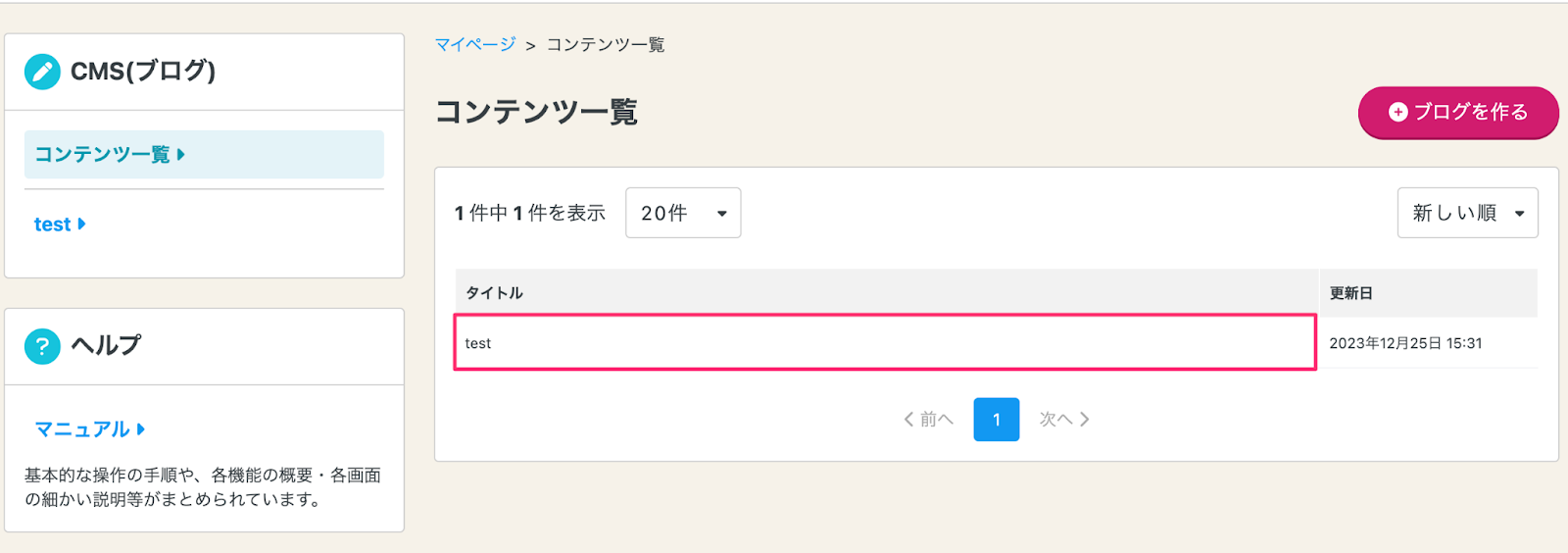This screenshot has width=1568, height=553.
Task: Open the test row in content table
Action: (885, 342)
